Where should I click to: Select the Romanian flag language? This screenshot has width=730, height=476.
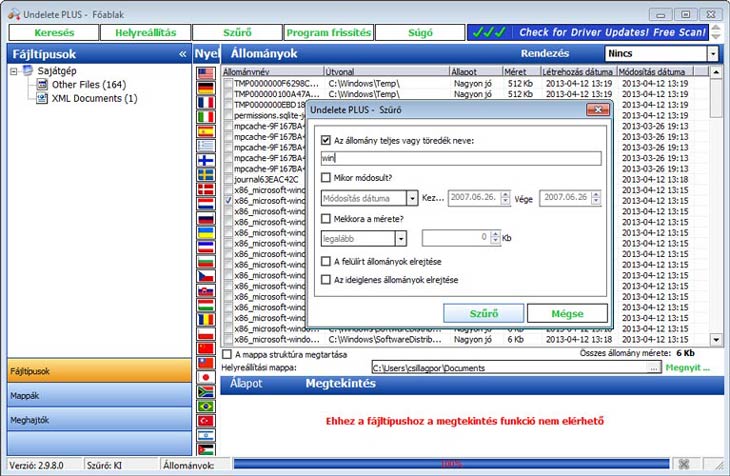pos(206,320)
